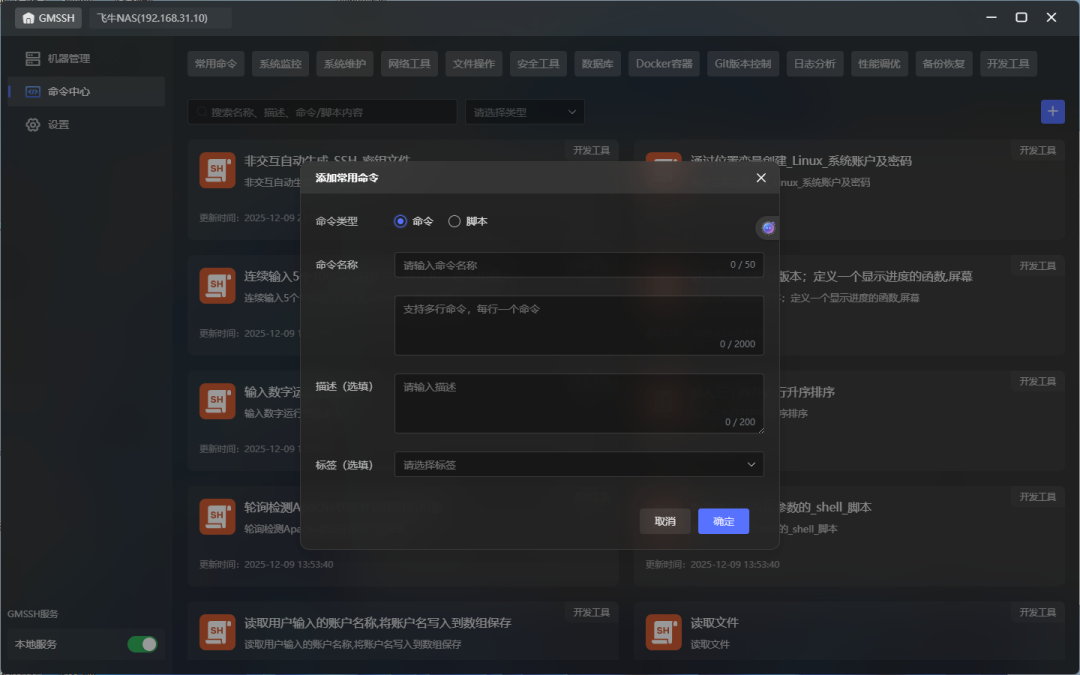Click SH icon of 输入数字运 card
The height and width of the screenshot is (675, 1080).
[x=217, y=402]
